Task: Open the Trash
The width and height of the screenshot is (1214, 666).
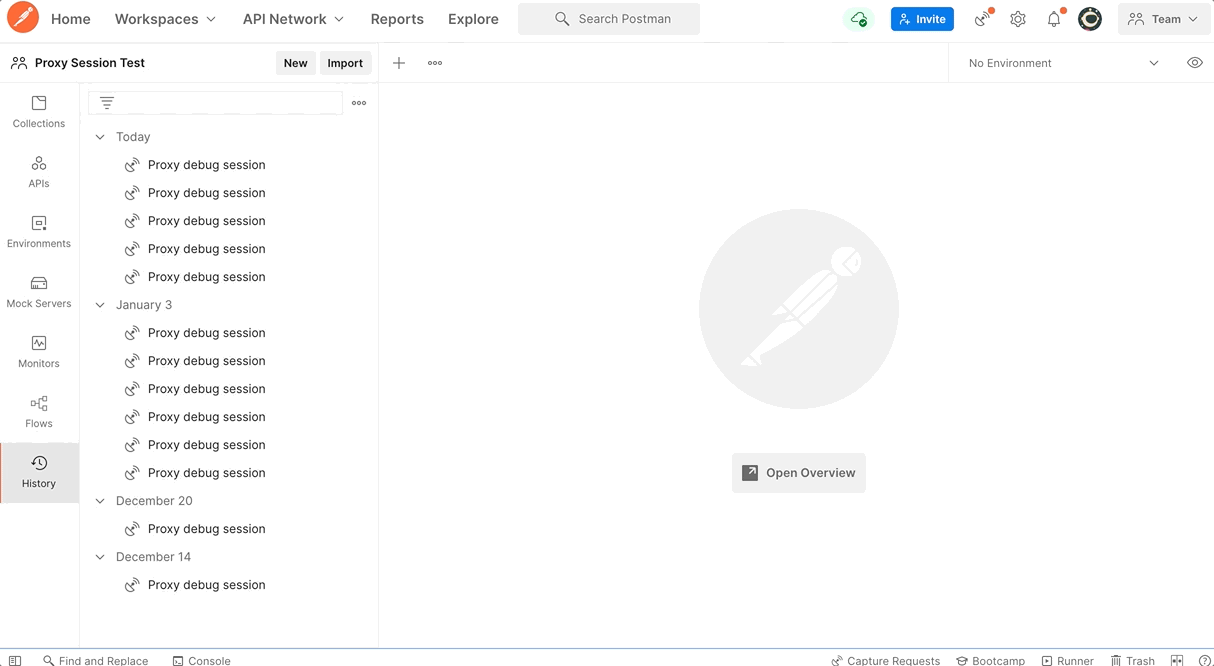Action: [x=1132, y=660]
